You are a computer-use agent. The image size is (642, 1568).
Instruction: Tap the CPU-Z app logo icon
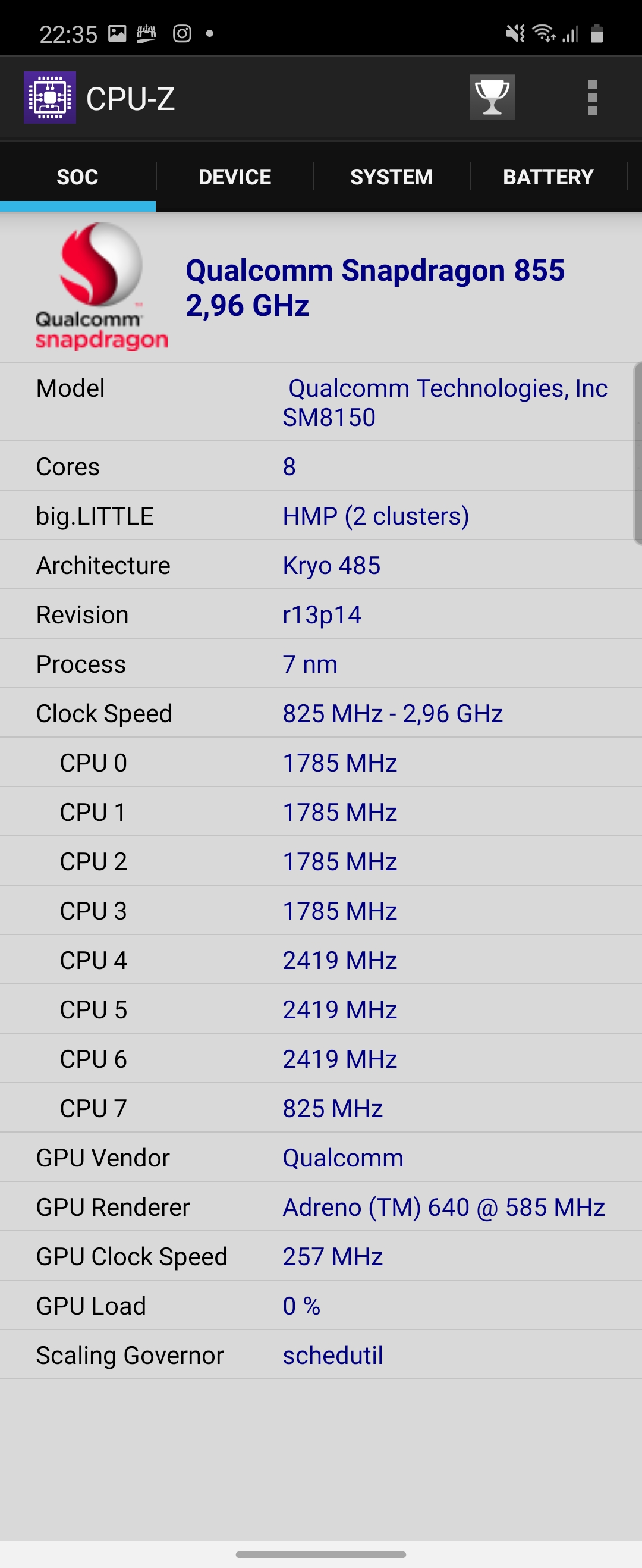pyautogui.click(x=50, y=98)
